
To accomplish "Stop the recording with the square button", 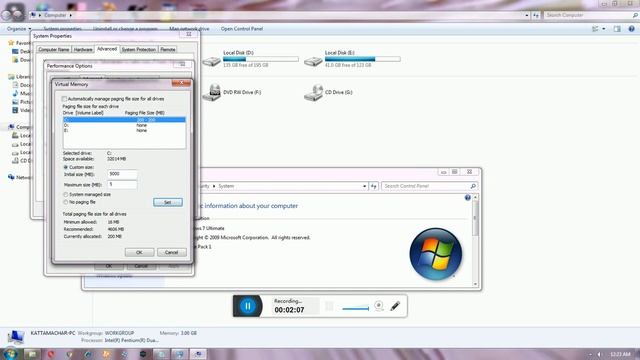I will tap(329, 306).
